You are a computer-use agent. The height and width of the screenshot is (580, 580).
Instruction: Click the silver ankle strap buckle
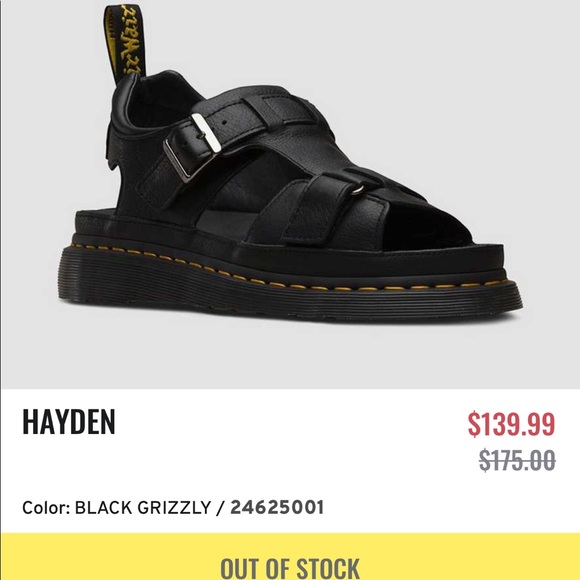192,148
